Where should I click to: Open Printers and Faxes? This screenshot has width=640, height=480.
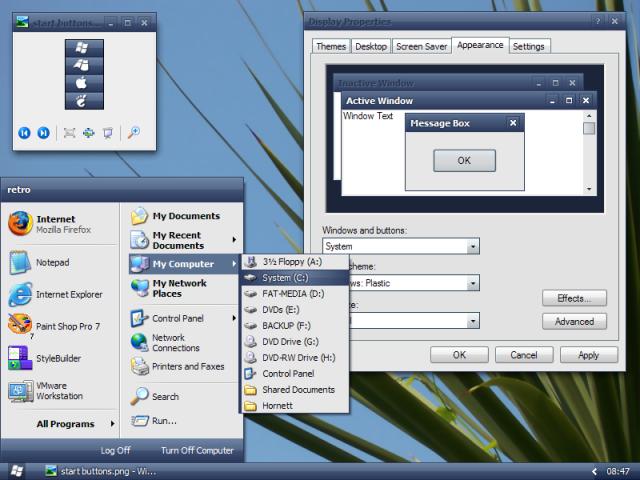184,367
